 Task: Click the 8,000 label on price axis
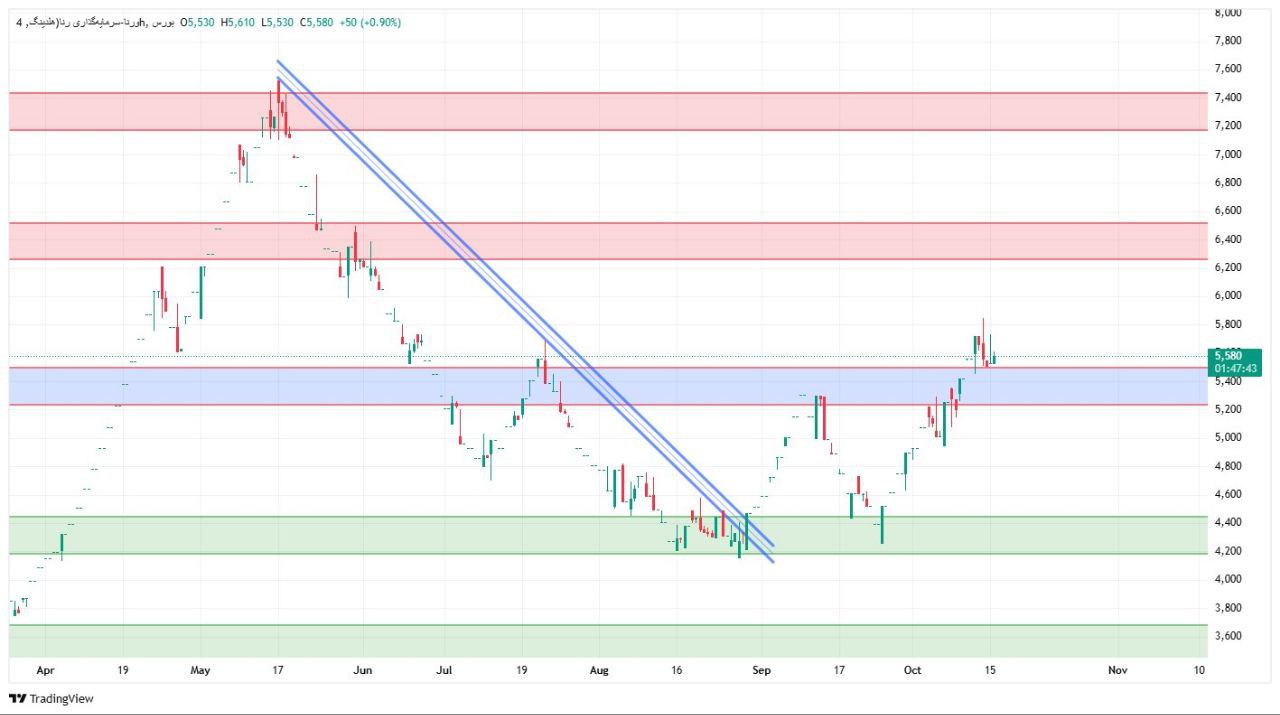pos(1227,12)
